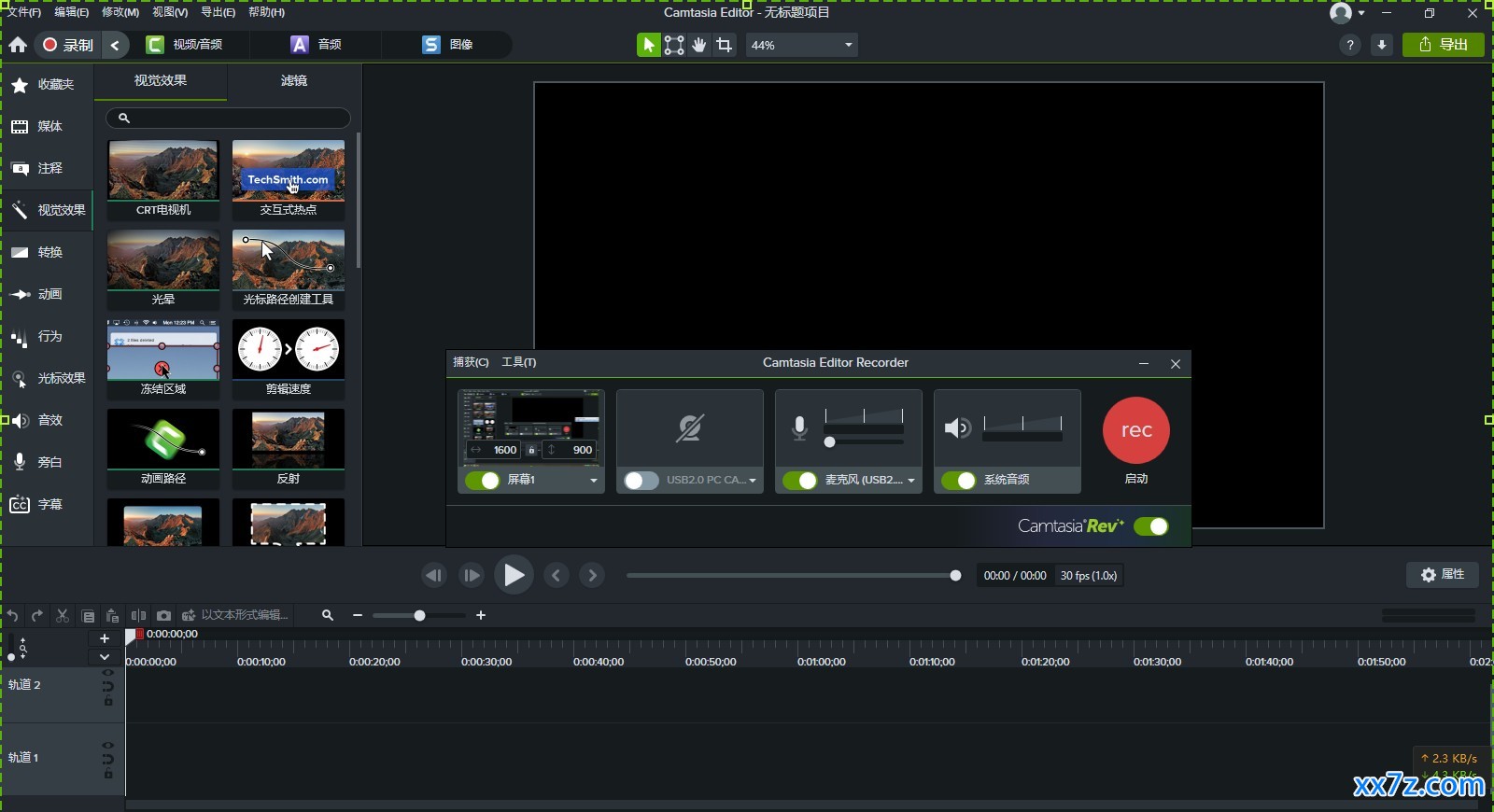Select the CRT电视机 effect thumbnail
The image size is (1494, 812).
(x=163, y=180)
